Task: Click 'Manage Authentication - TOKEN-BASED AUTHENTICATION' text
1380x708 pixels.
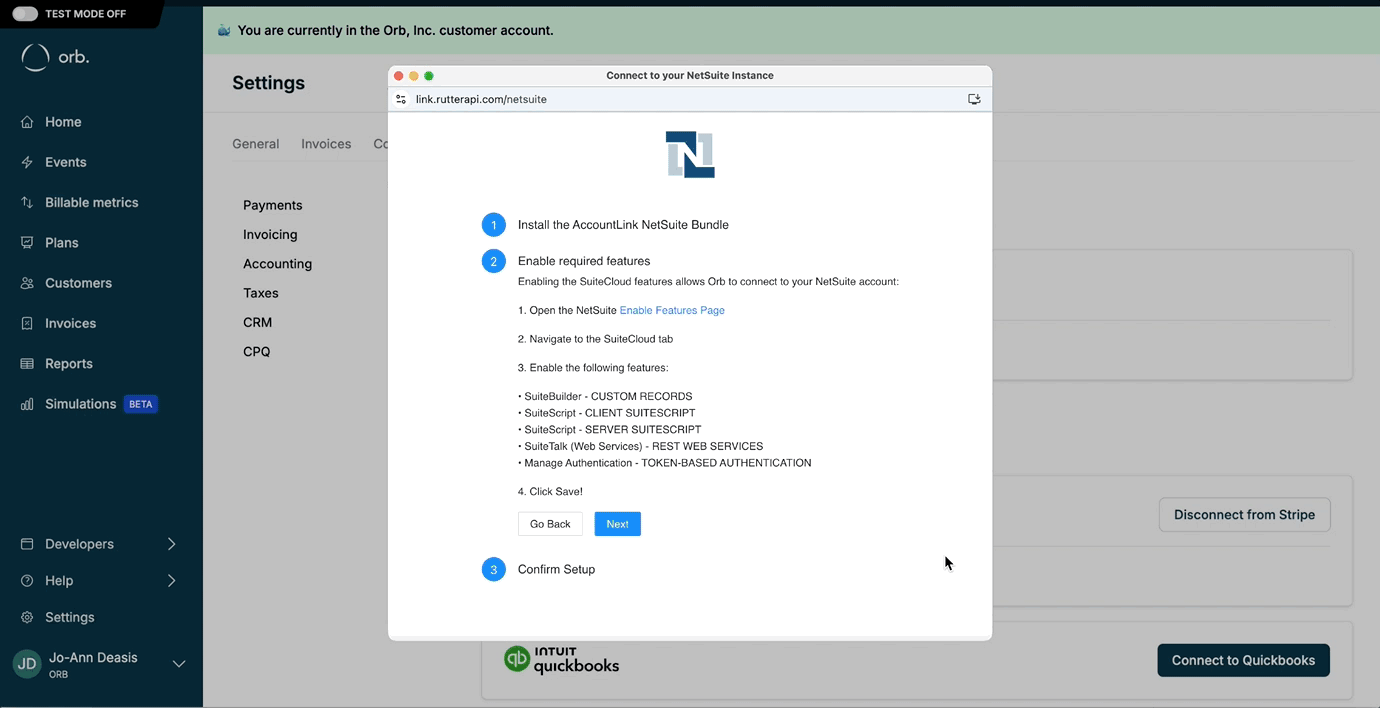Action: (x=668, y=463)
